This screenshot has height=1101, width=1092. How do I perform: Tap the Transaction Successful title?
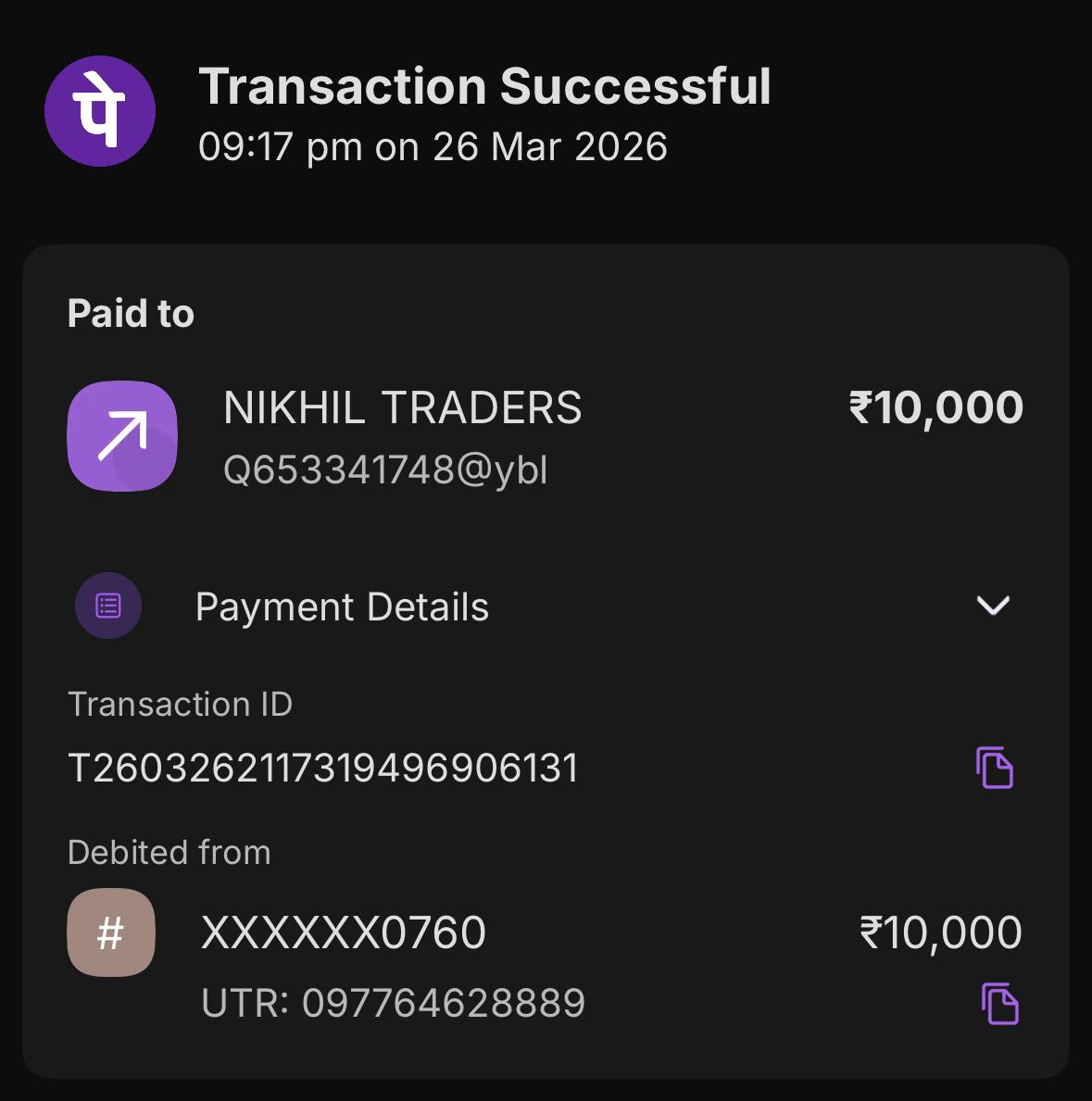[x=484, y=86]
